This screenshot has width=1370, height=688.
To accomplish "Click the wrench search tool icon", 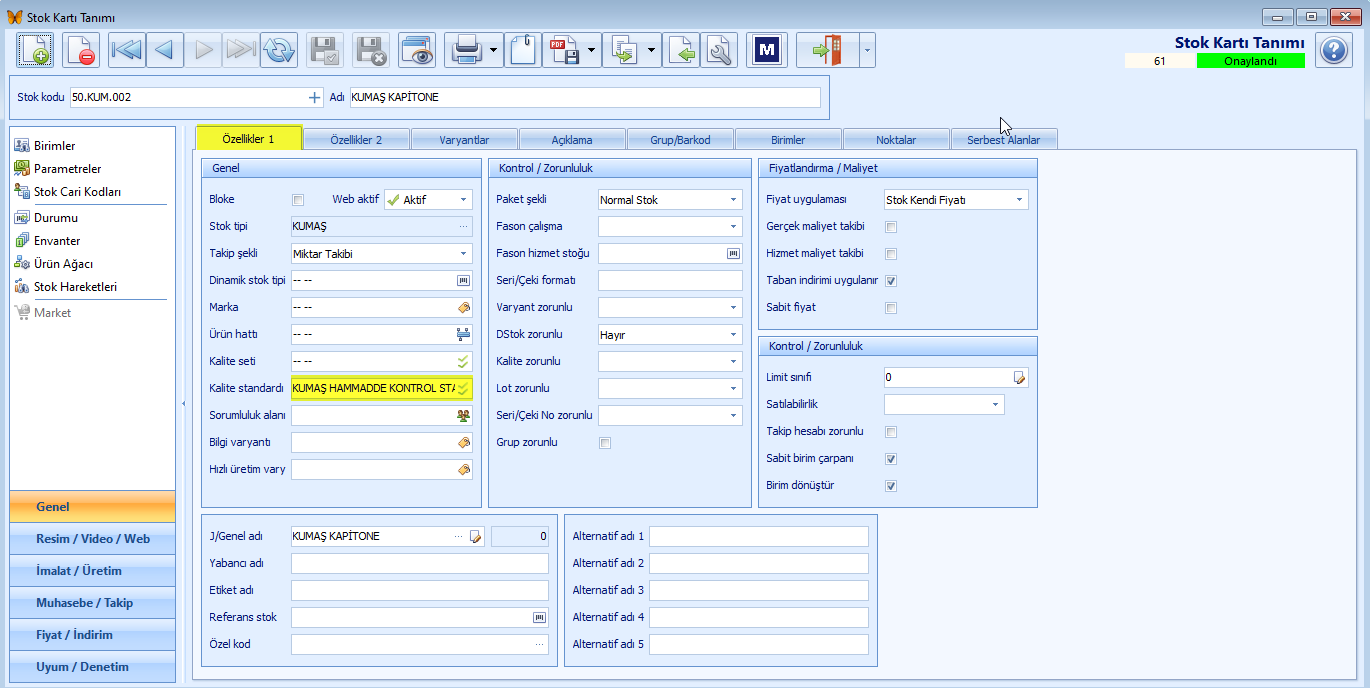I will (719, 49).
